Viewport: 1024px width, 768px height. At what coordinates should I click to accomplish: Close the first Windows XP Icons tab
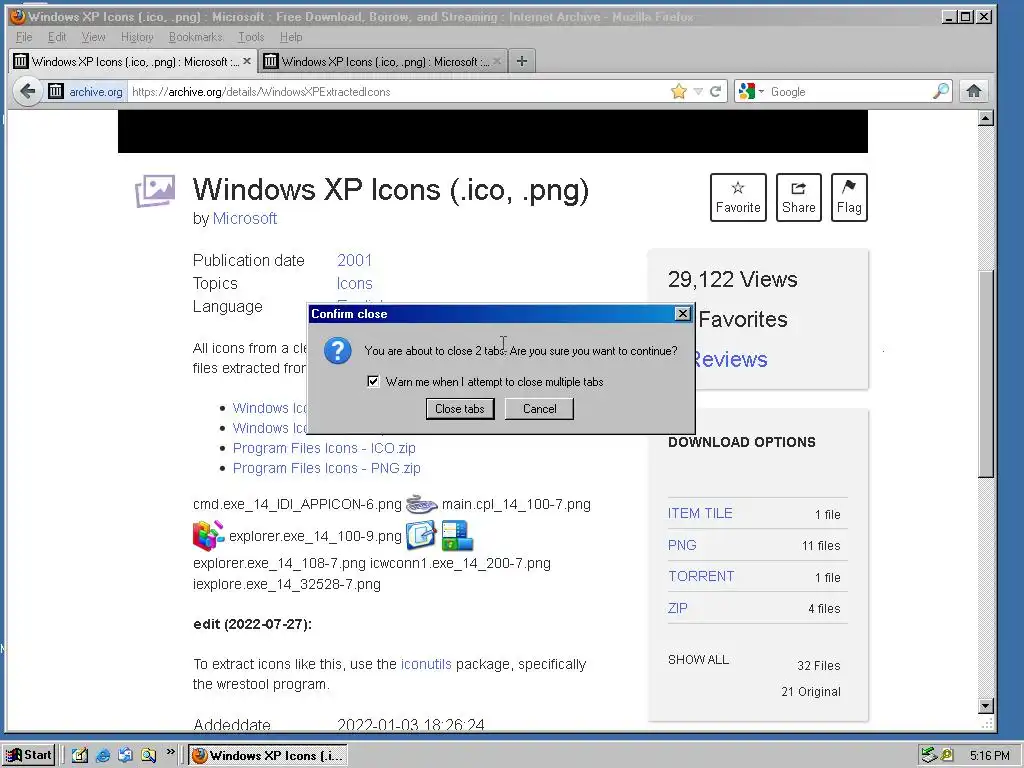[246, 61]
